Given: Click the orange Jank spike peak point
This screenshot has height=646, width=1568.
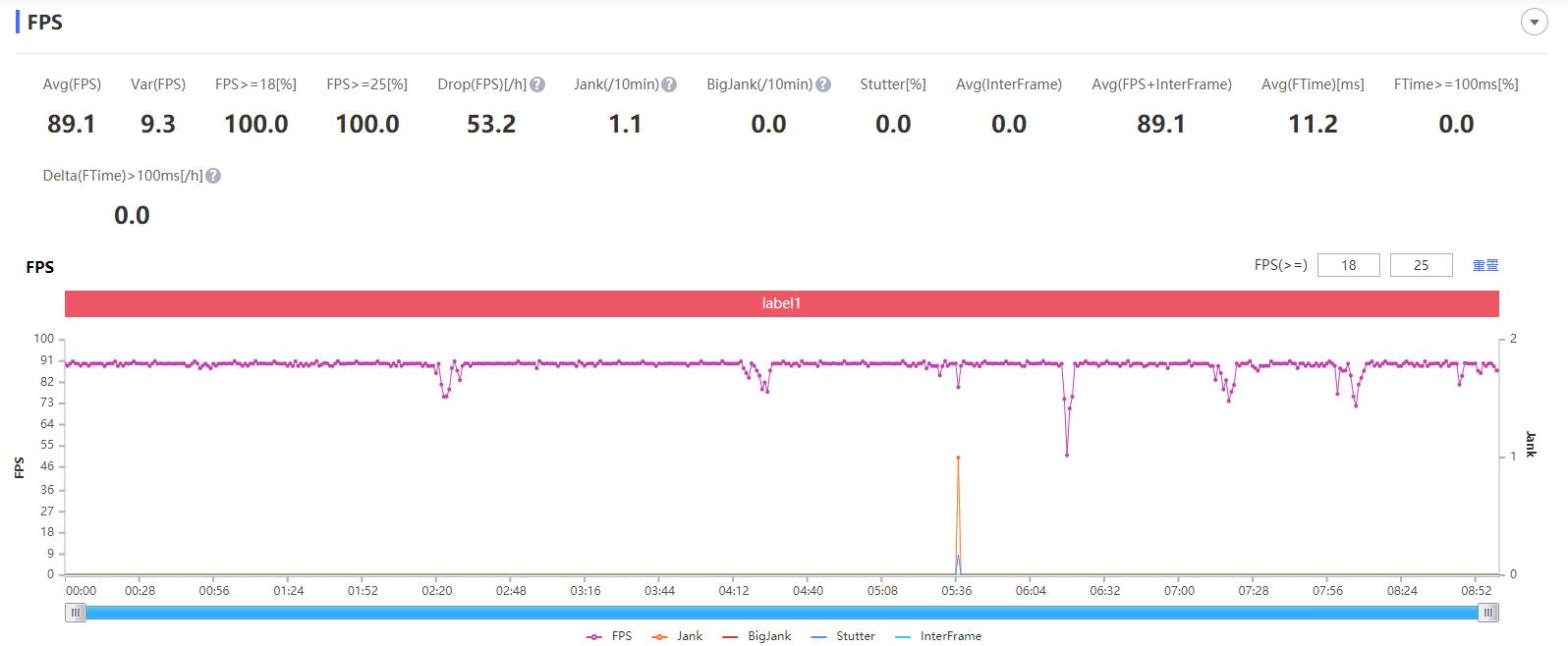Looking at the screenshot, I should pos(958,458).
